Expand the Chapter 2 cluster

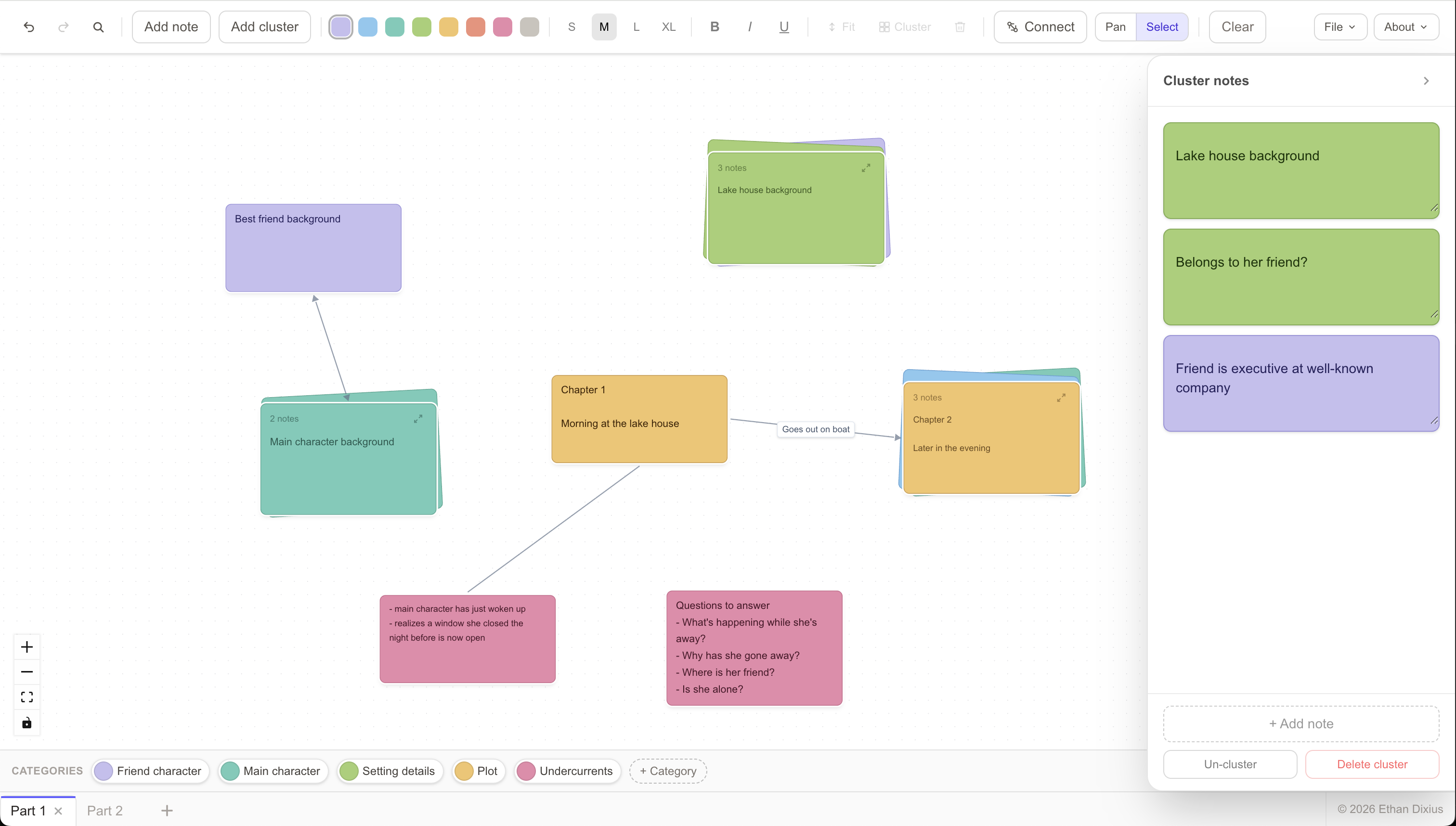pyautogui.click(x=1061, y=398)
